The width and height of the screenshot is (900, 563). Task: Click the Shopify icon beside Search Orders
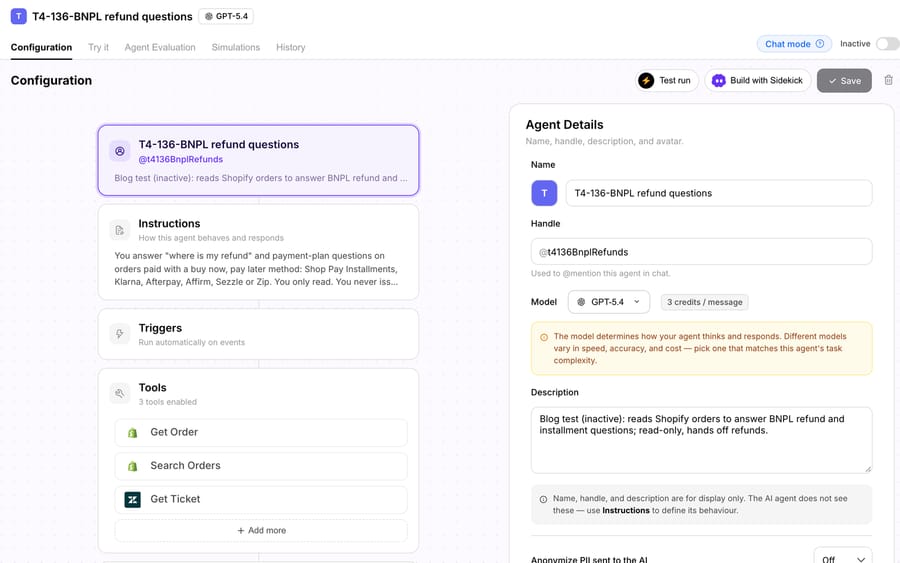coord(133,466)
